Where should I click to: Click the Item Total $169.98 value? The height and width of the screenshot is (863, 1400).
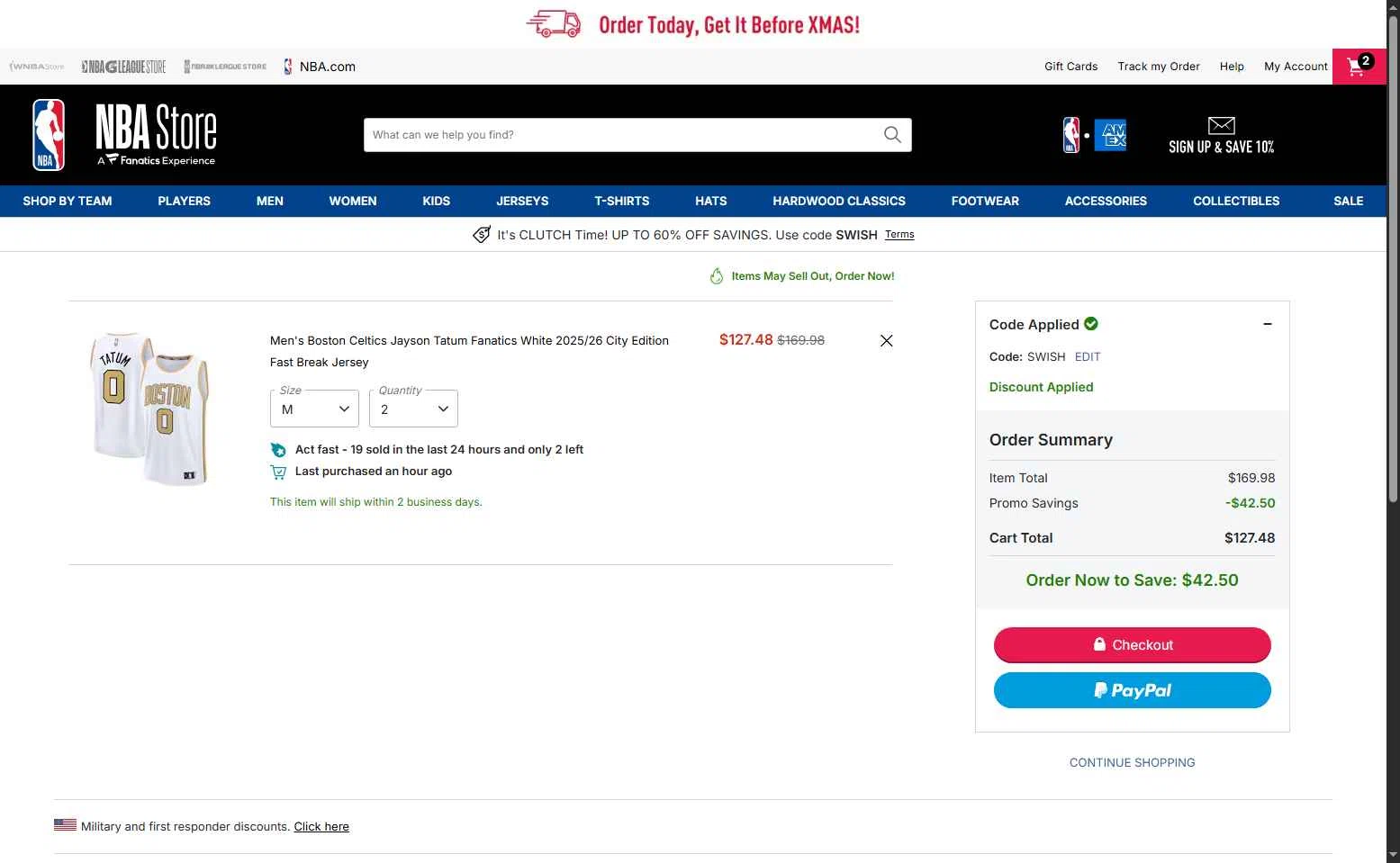1251,478
